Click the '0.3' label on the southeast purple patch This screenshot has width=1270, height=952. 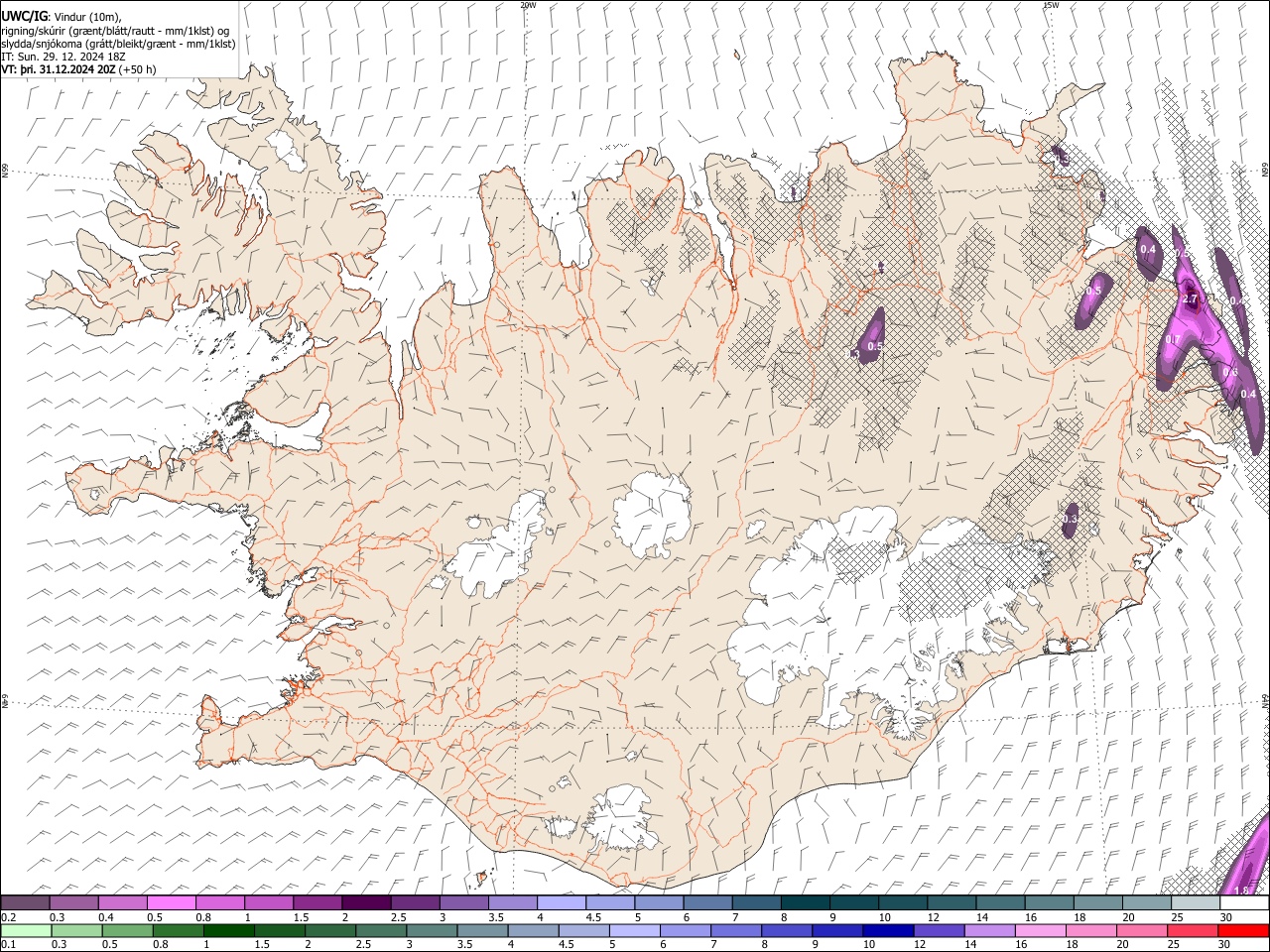point(1070,518)
